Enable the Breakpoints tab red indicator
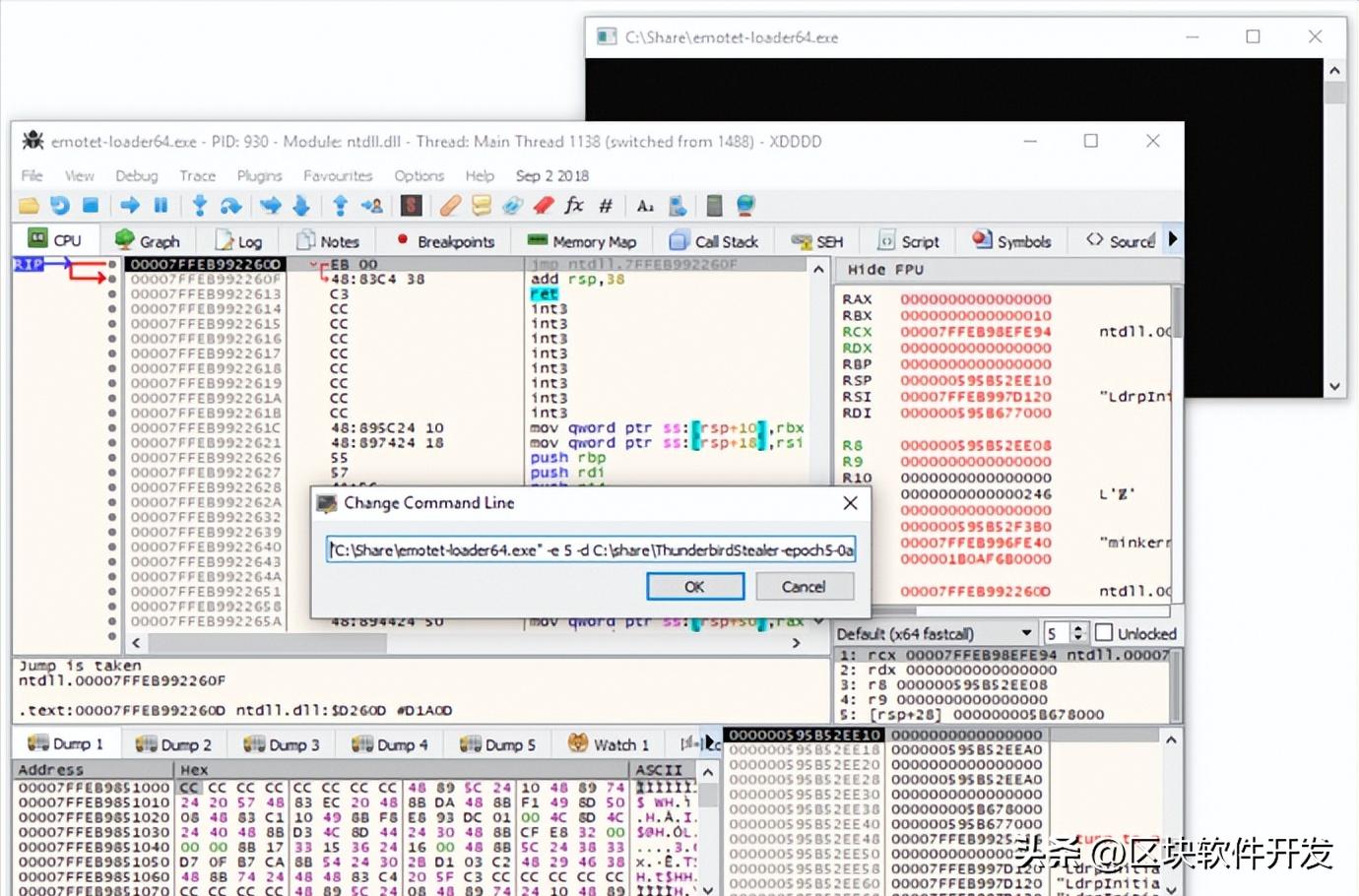The height and width of the screenshot is (896, 1359). 403,240
